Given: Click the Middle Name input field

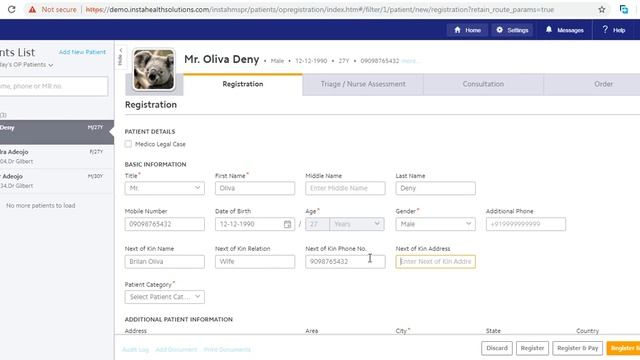Looking at the screenshot, I should point(345,188).
